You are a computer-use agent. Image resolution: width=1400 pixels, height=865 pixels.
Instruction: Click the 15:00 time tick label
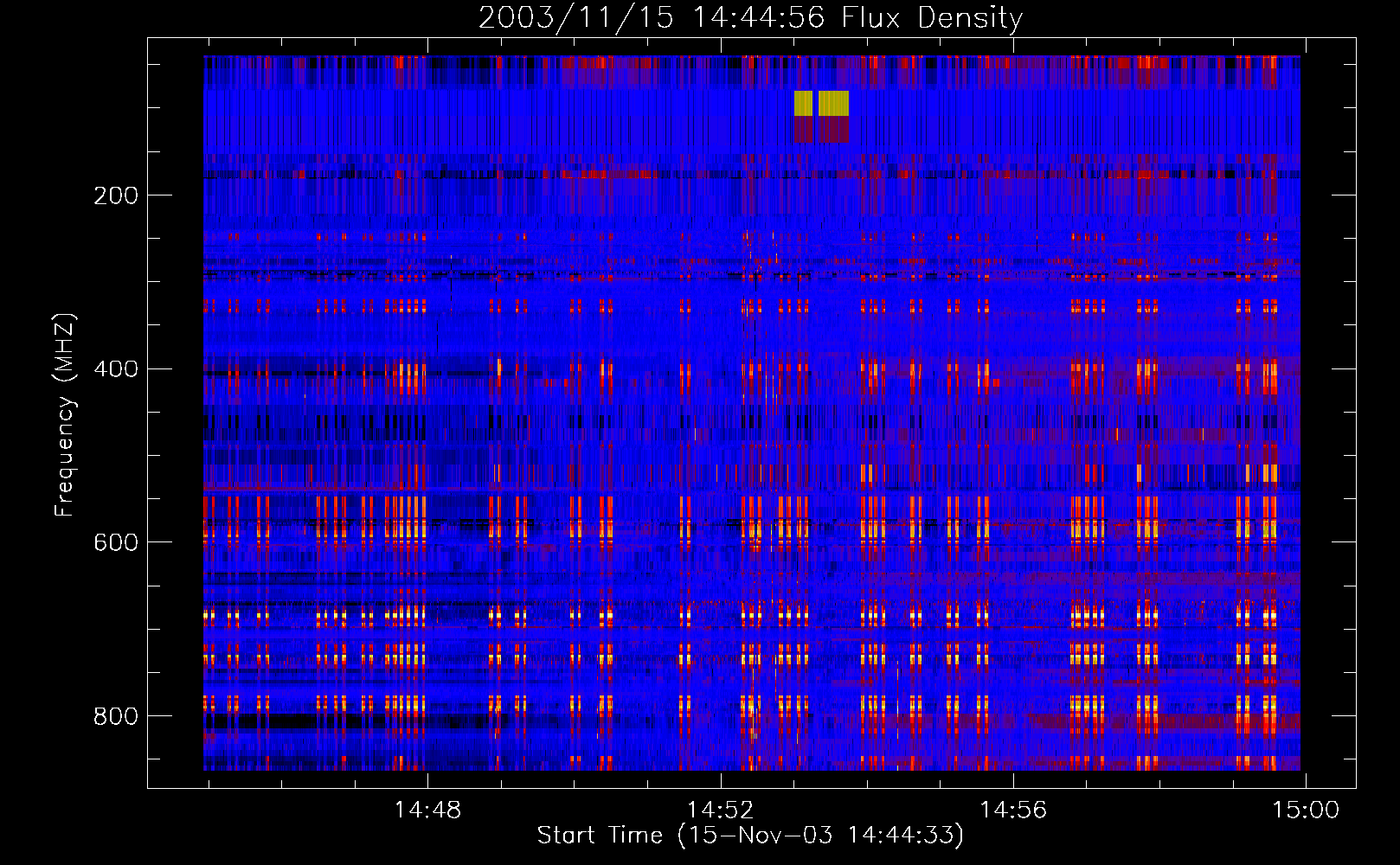[1305, 811]
